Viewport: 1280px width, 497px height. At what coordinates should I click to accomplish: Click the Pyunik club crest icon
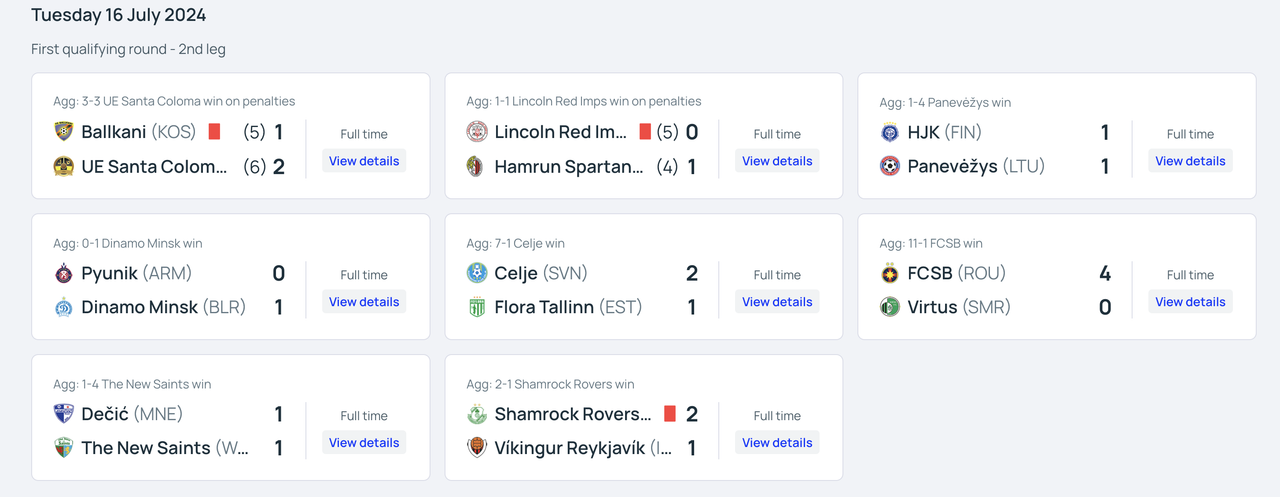point(64,274)
